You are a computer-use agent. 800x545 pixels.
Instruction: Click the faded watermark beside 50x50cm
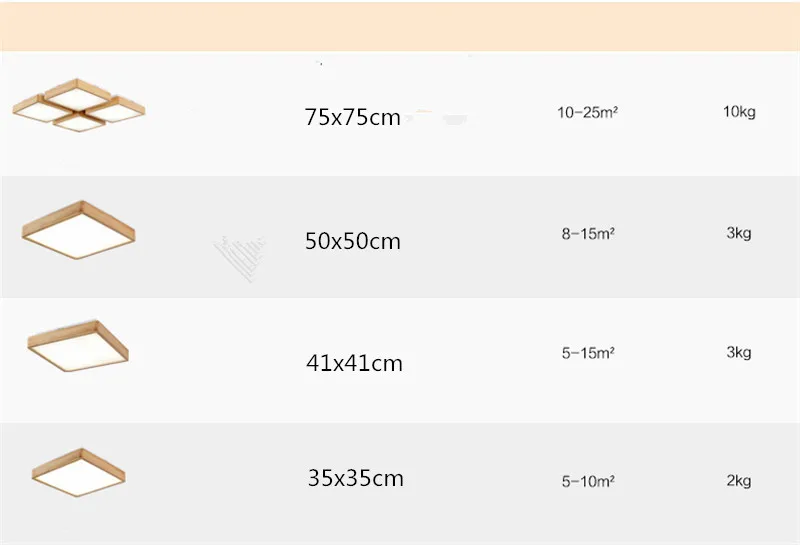239,258
